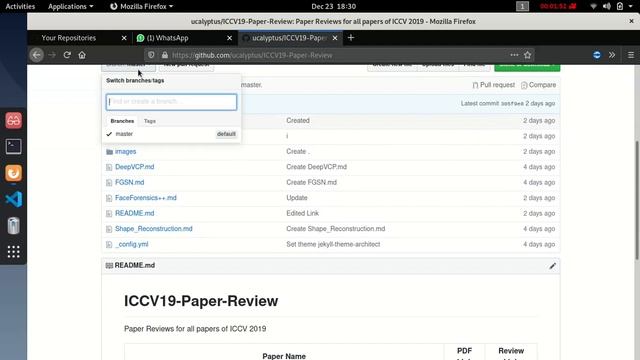Open the green Clone or download dropdown
Image resolution: width=640 pixels, height=360 pixels.
(x=527, y=67)
